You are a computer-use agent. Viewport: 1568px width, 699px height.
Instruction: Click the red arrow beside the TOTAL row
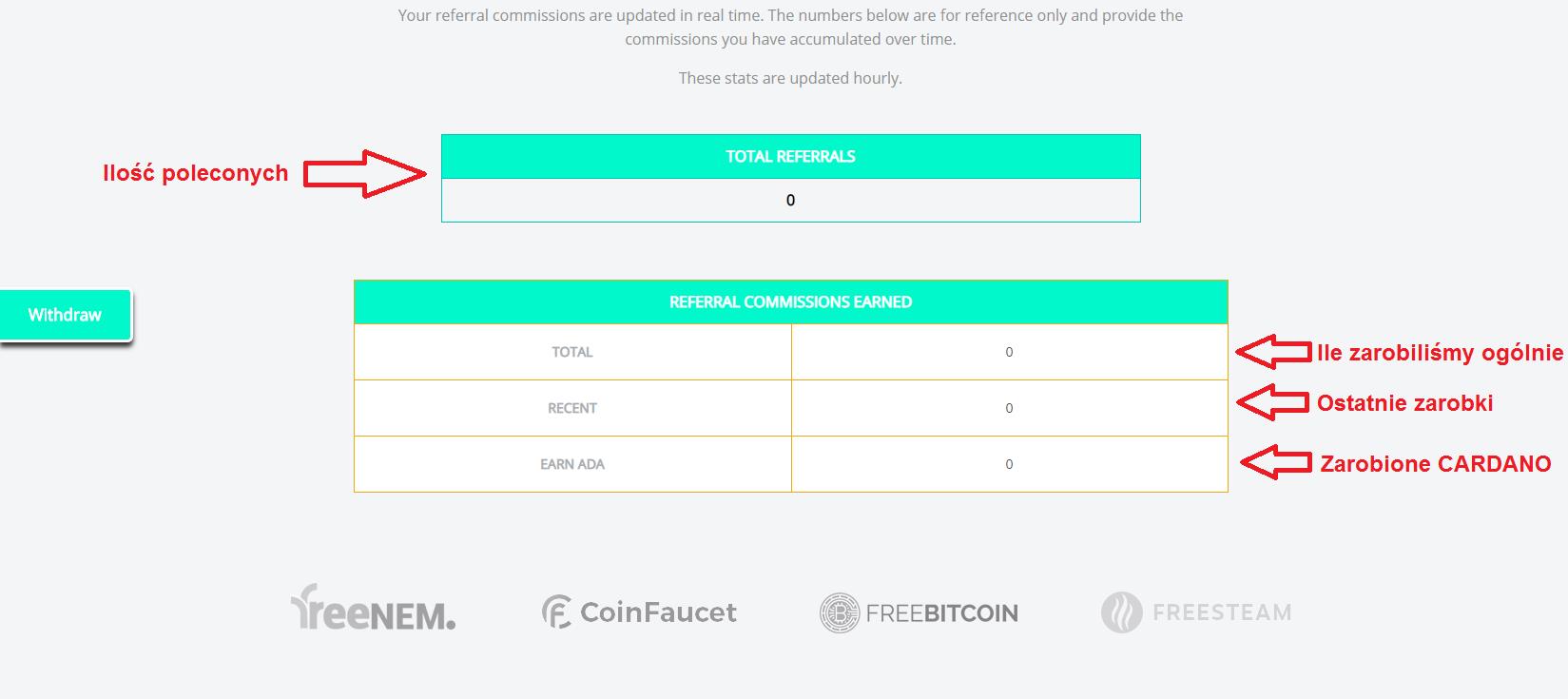(x=1273, y=352)
